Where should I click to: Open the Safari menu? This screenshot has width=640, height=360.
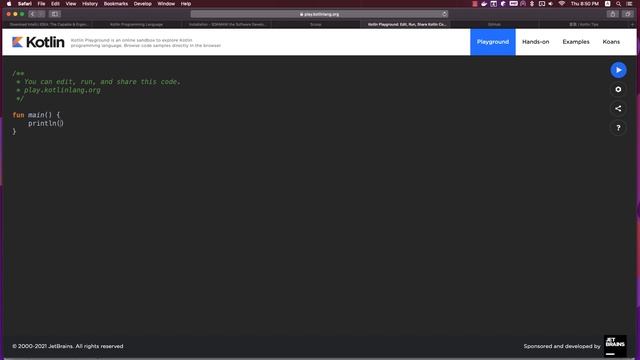[24, 4]
